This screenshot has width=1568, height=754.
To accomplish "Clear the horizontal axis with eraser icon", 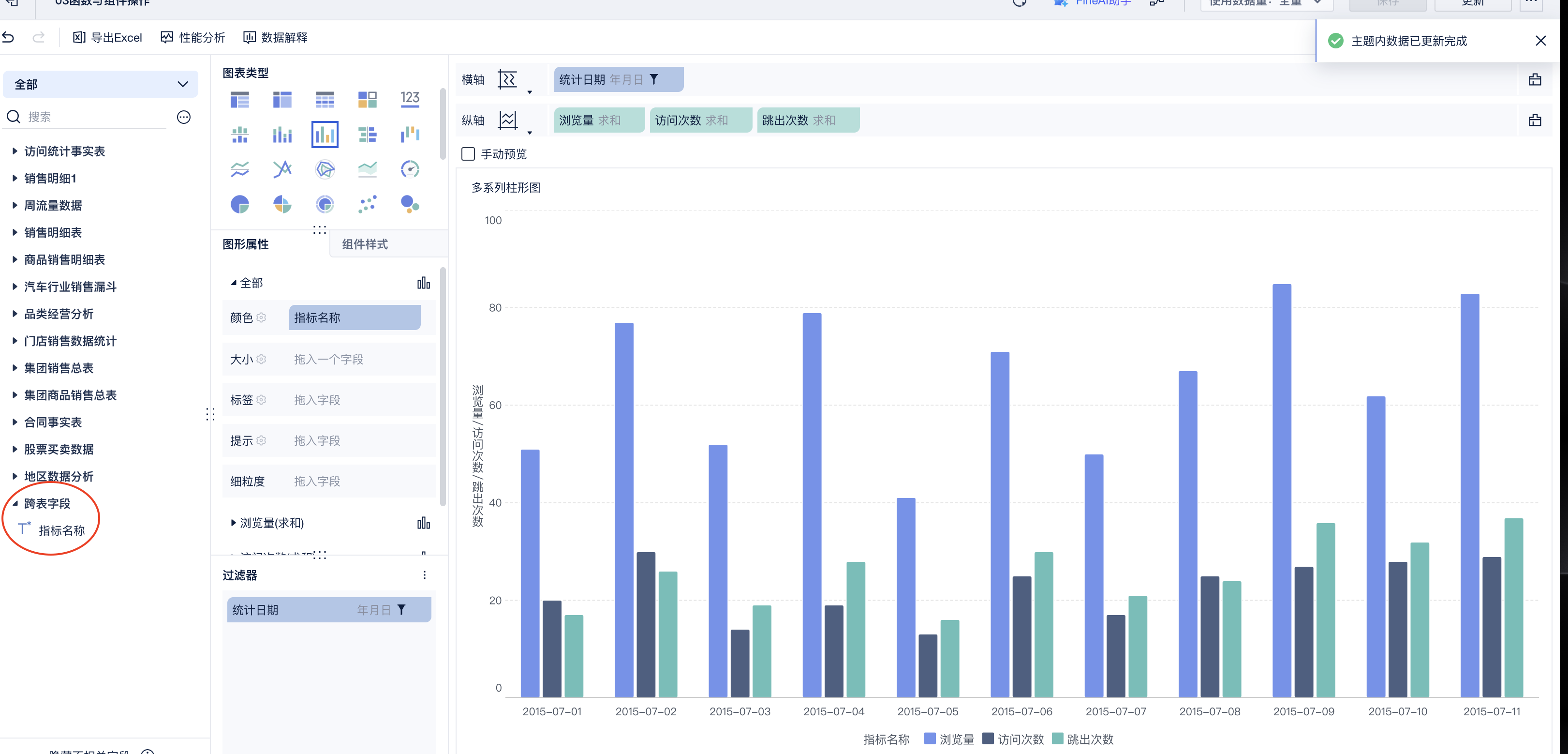I will [1535, 80].
